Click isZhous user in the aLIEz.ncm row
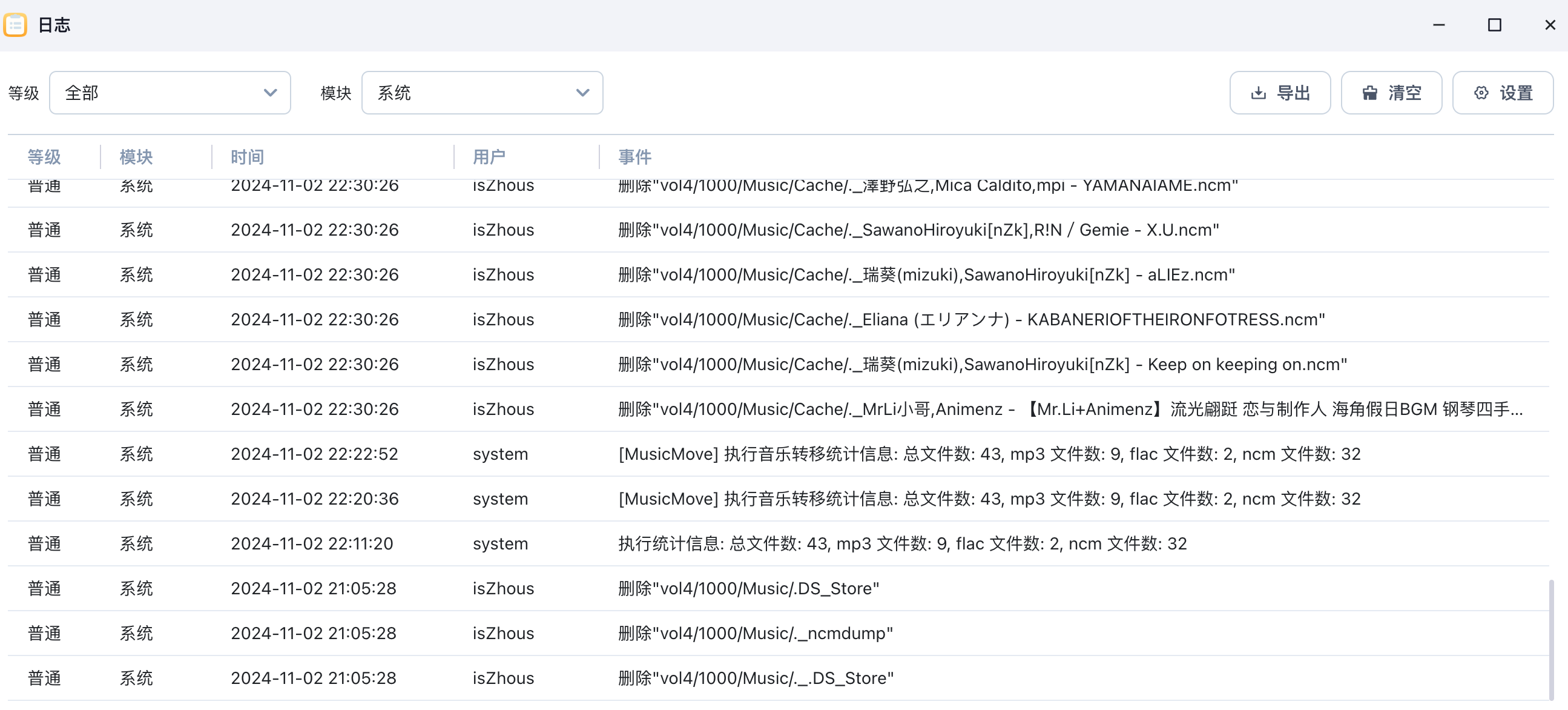The width and height of the screenshot is (1568, 710). 503,275
